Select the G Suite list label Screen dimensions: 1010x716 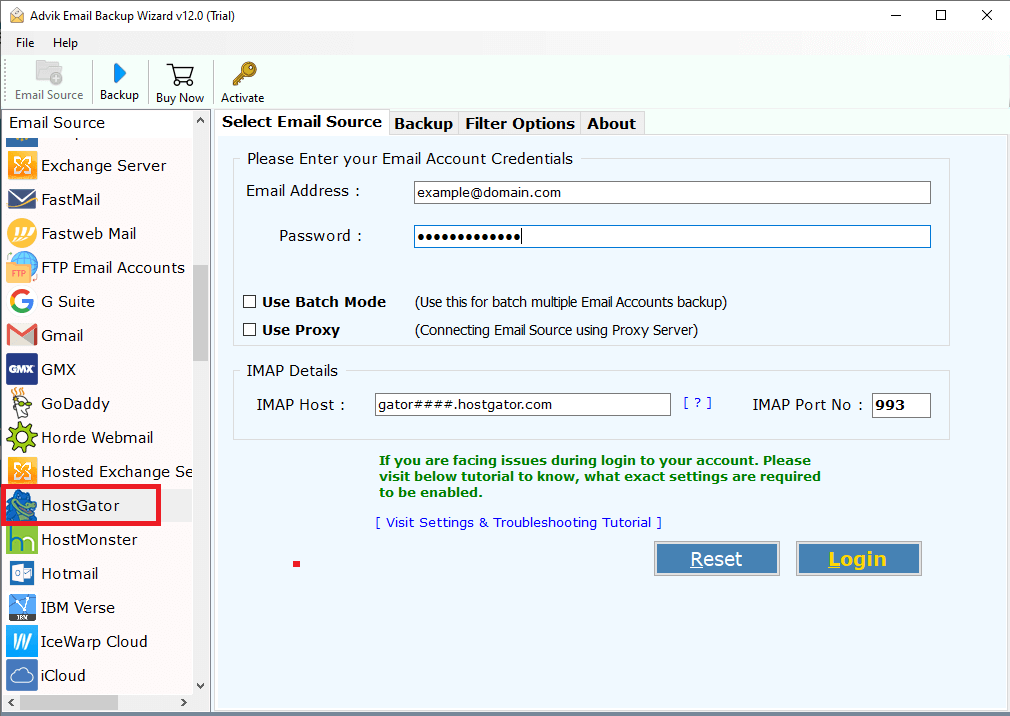pyautogui.click(x=68, y=301)
